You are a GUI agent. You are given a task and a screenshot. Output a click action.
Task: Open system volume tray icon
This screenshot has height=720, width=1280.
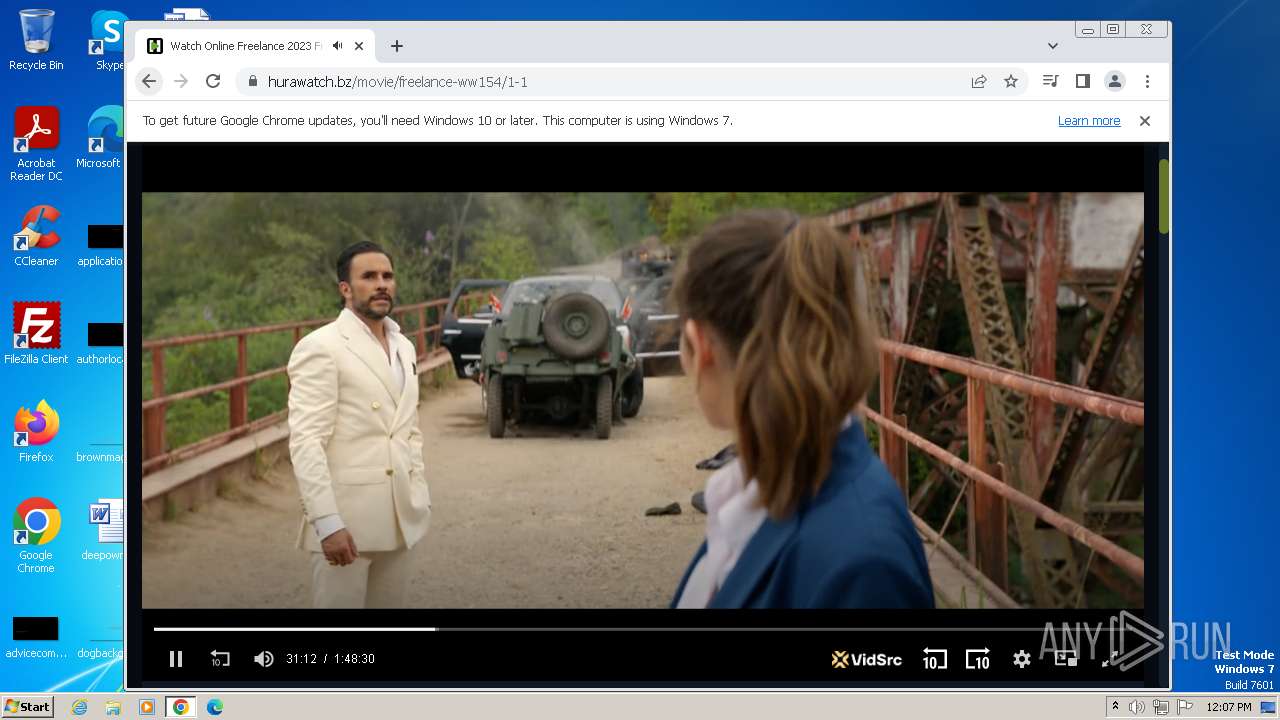coord(1137,707)
